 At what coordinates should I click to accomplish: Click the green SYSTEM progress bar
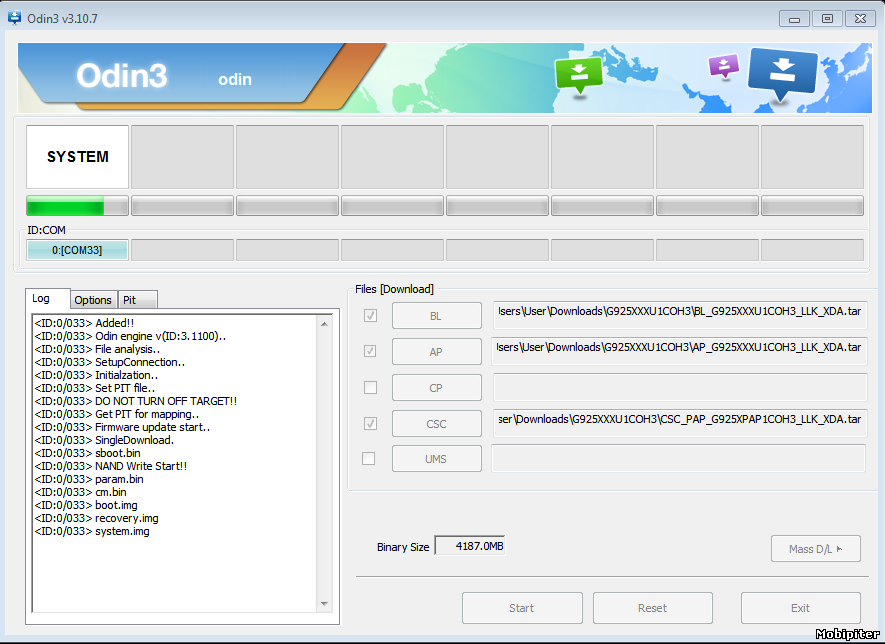(77, 205)
